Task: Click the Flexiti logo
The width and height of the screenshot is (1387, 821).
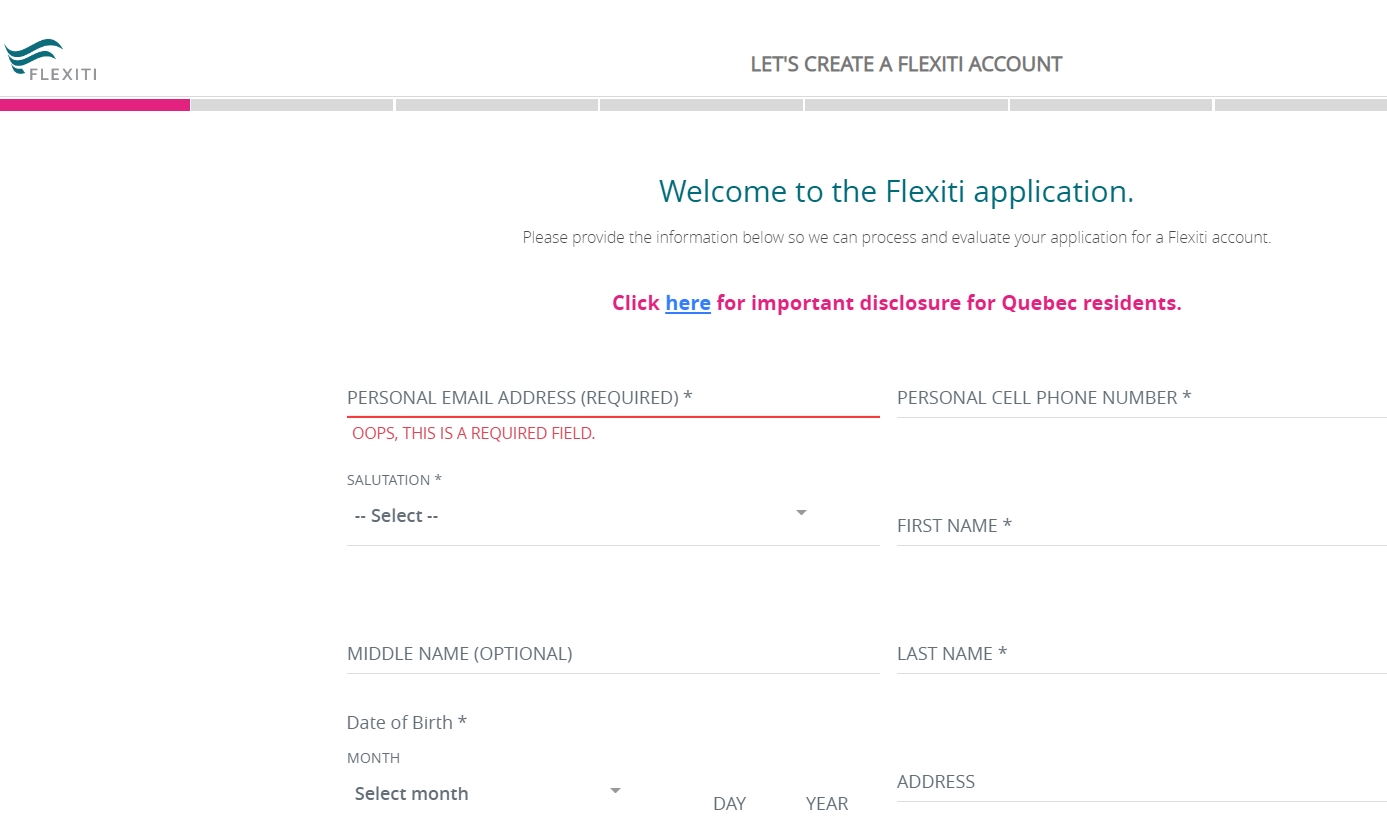Action: [51, 60]
